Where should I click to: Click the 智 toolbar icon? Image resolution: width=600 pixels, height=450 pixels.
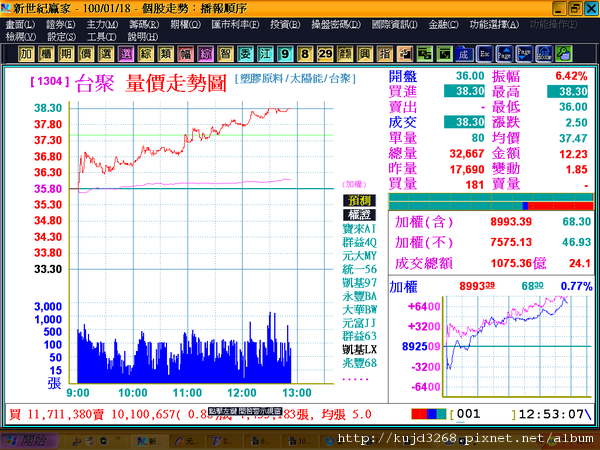pyautogui.click(x=225, y=54)
